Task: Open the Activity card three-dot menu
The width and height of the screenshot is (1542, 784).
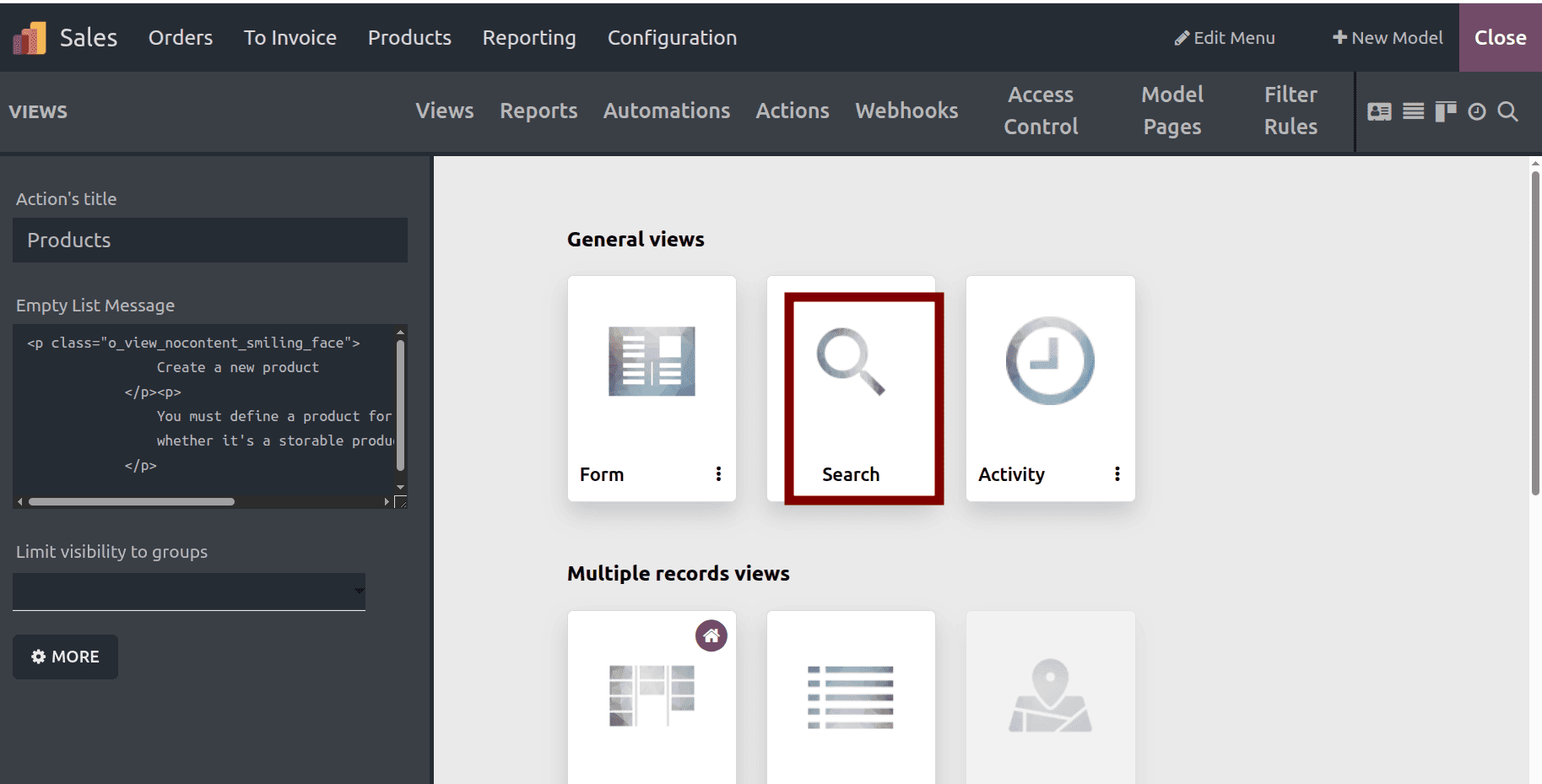Action: pyautogui.click(x=1117, y=474)
